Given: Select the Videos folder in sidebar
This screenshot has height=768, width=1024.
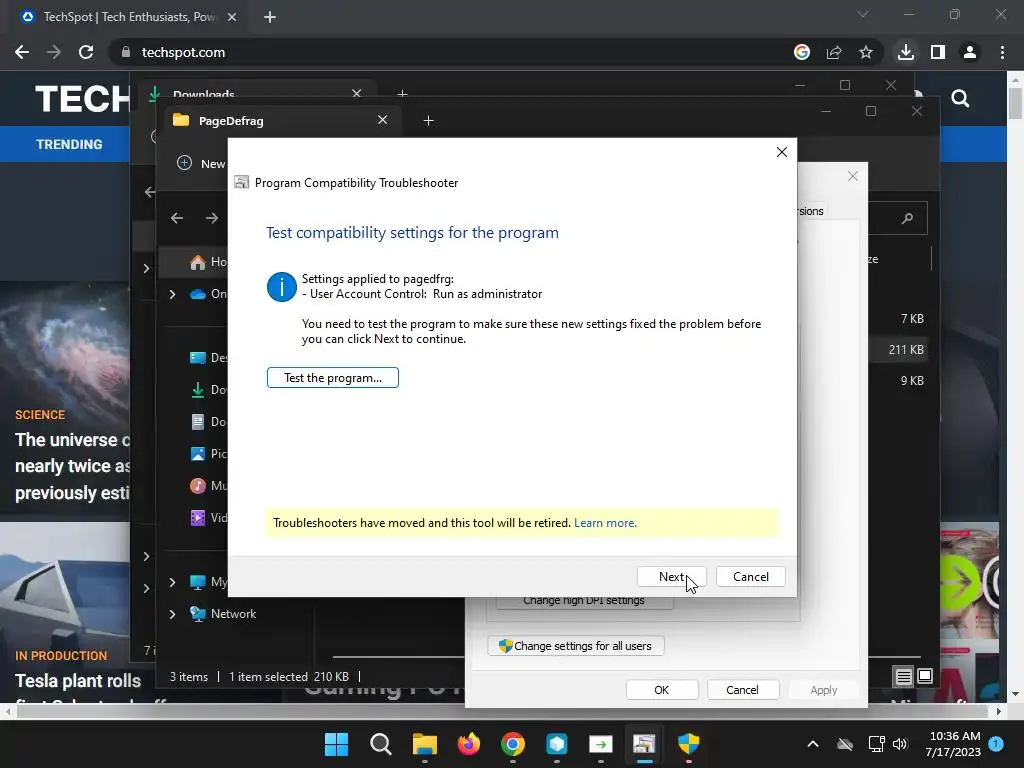Looking at the screenshot, I should click(x=208, y=518).
